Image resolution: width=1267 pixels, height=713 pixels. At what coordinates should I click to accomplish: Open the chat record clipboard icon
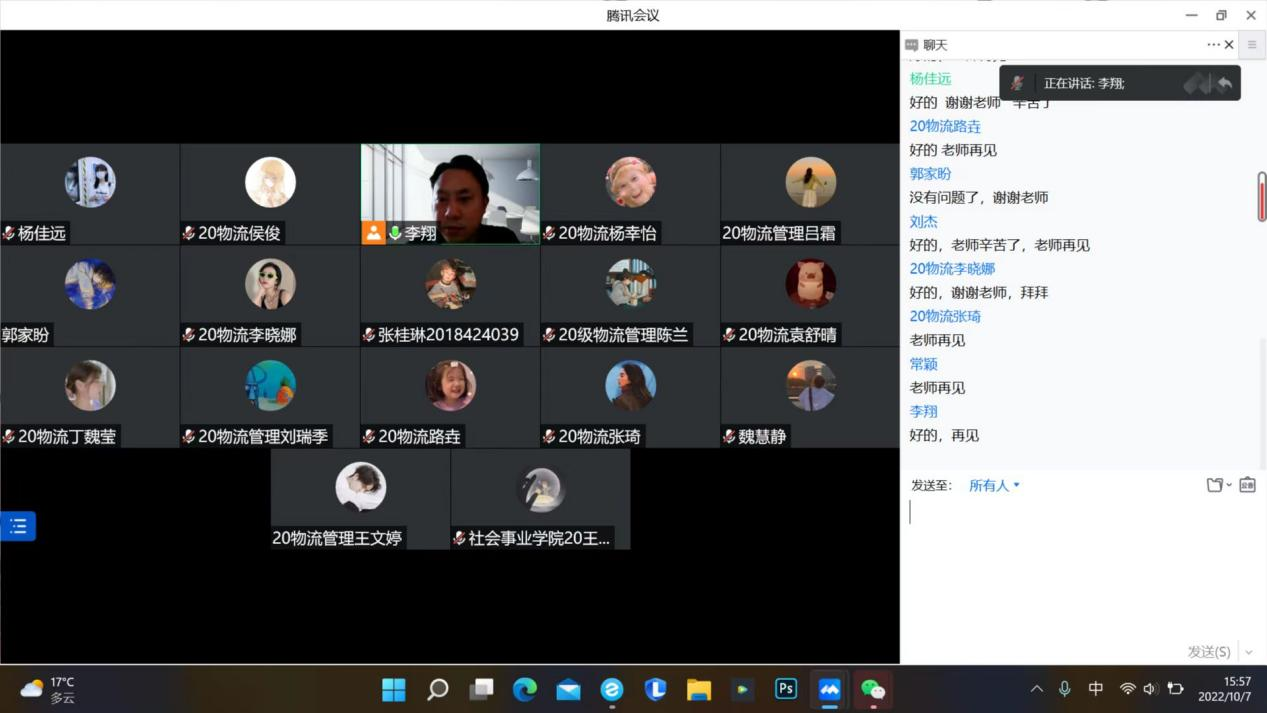pyautogui.click(x=1247, y=485)
